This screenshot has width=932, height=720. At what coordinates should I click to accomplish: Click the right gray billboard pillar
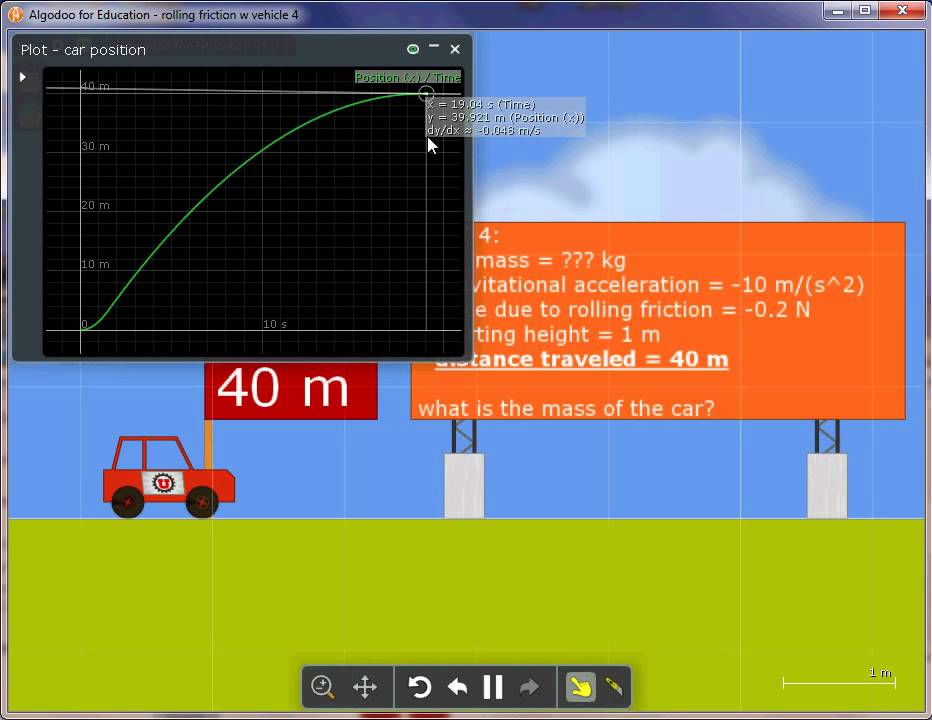click(x=827, y=485)
